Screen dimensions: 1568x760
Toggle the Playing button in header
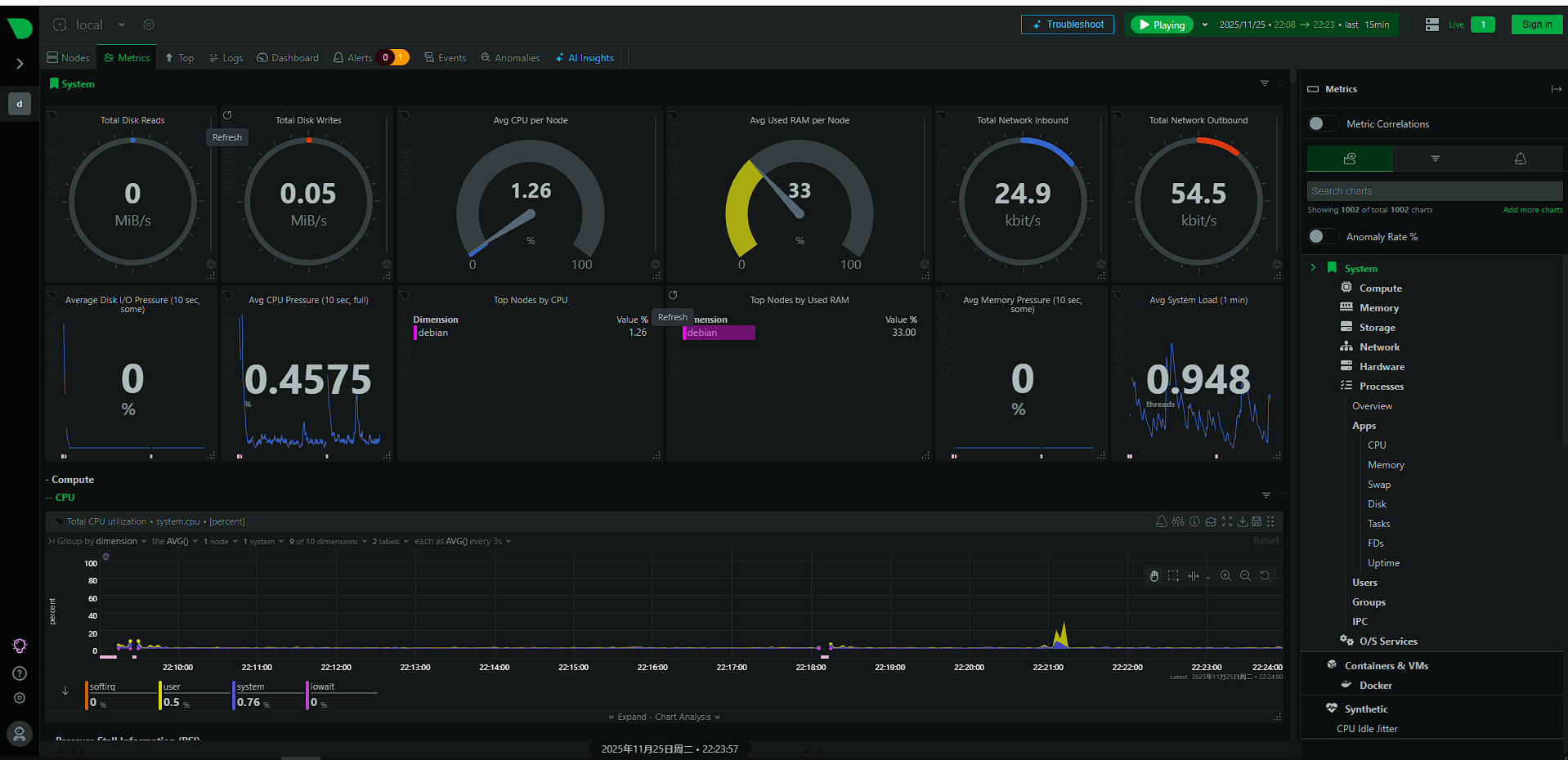click(x=1162, y=25)
